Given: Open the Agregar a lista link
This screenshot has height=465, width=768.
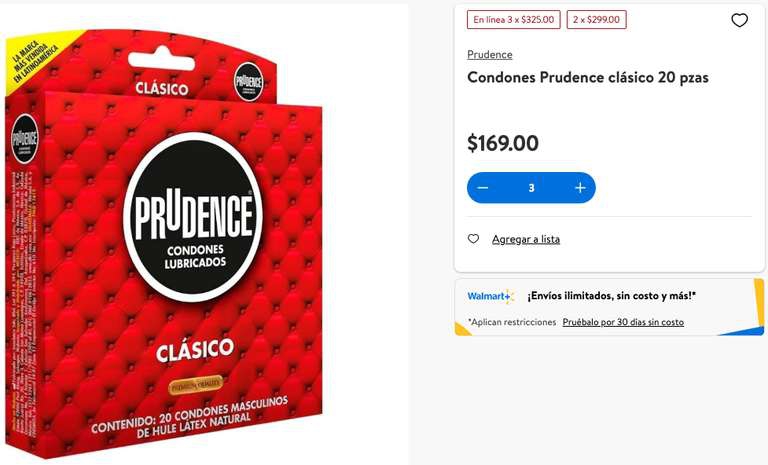Looking at the screenshot, I should 526,239.
